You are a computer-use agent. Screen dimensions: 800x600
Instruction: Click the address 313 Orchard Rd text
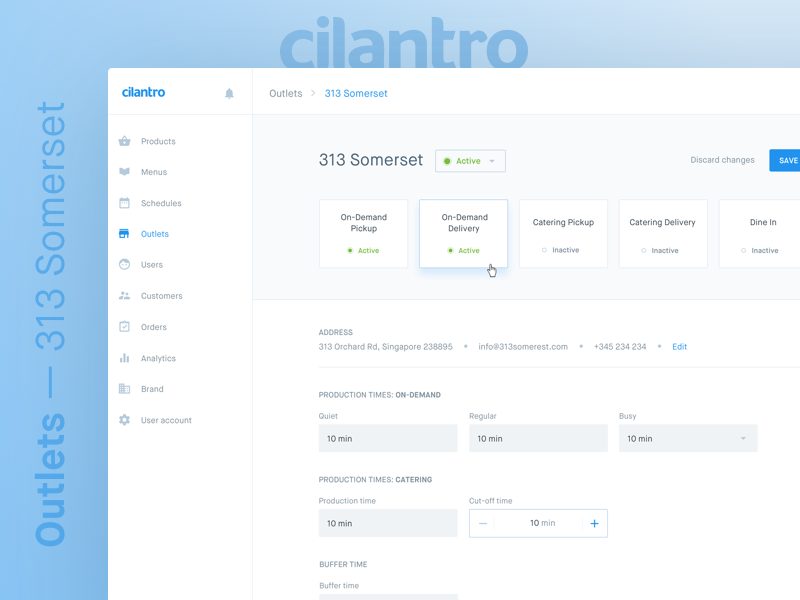point(386,346)
